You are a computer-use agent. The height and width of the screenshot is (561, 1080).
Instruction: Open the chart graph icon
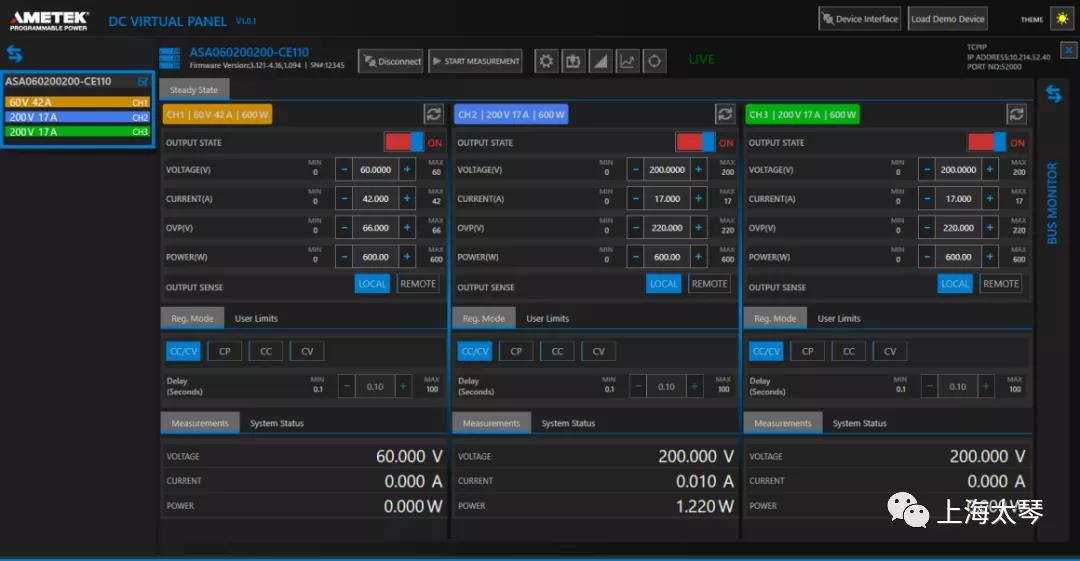627,61
